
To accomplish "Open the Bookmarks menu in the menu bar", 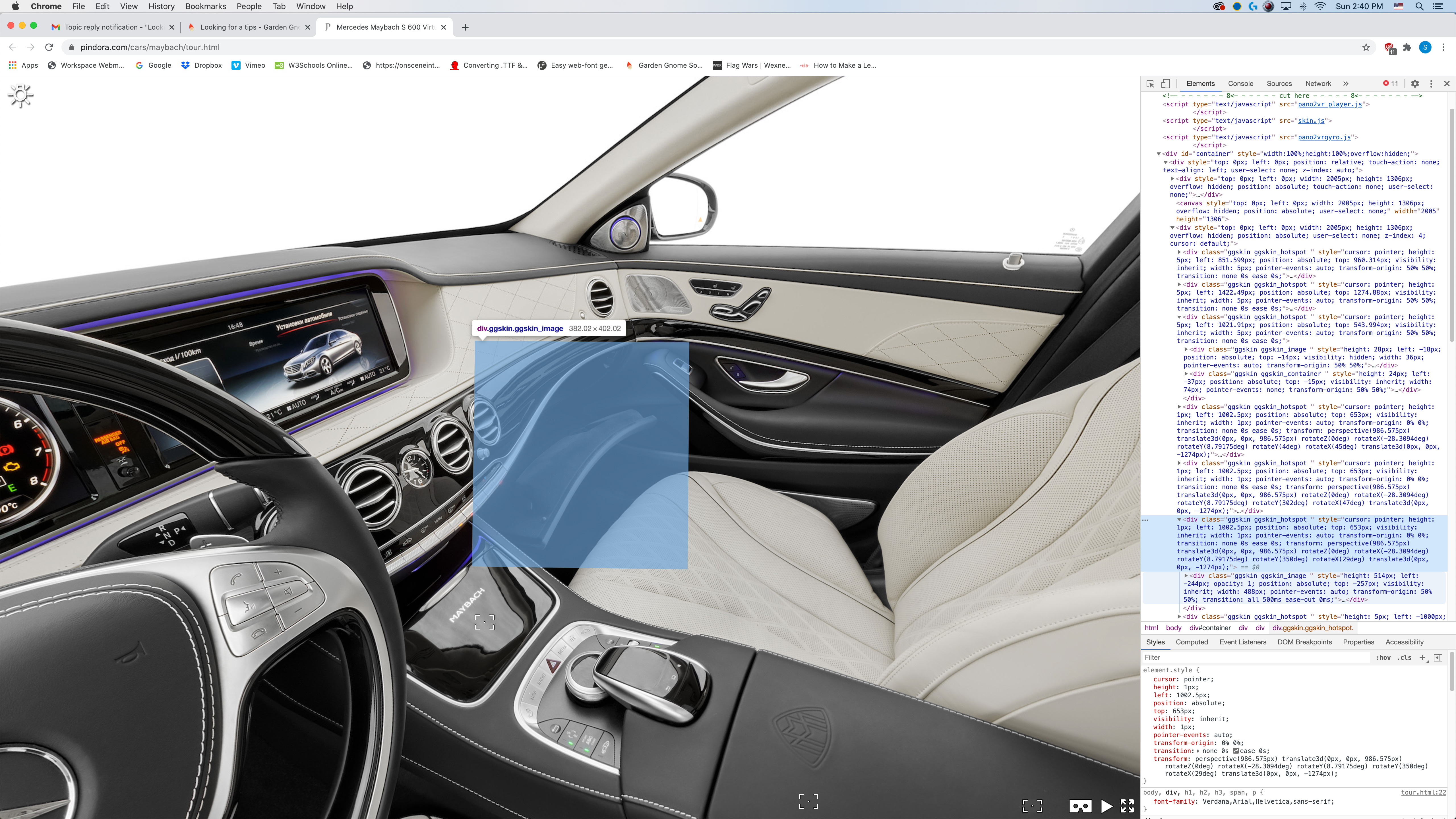I will (206, 6).
